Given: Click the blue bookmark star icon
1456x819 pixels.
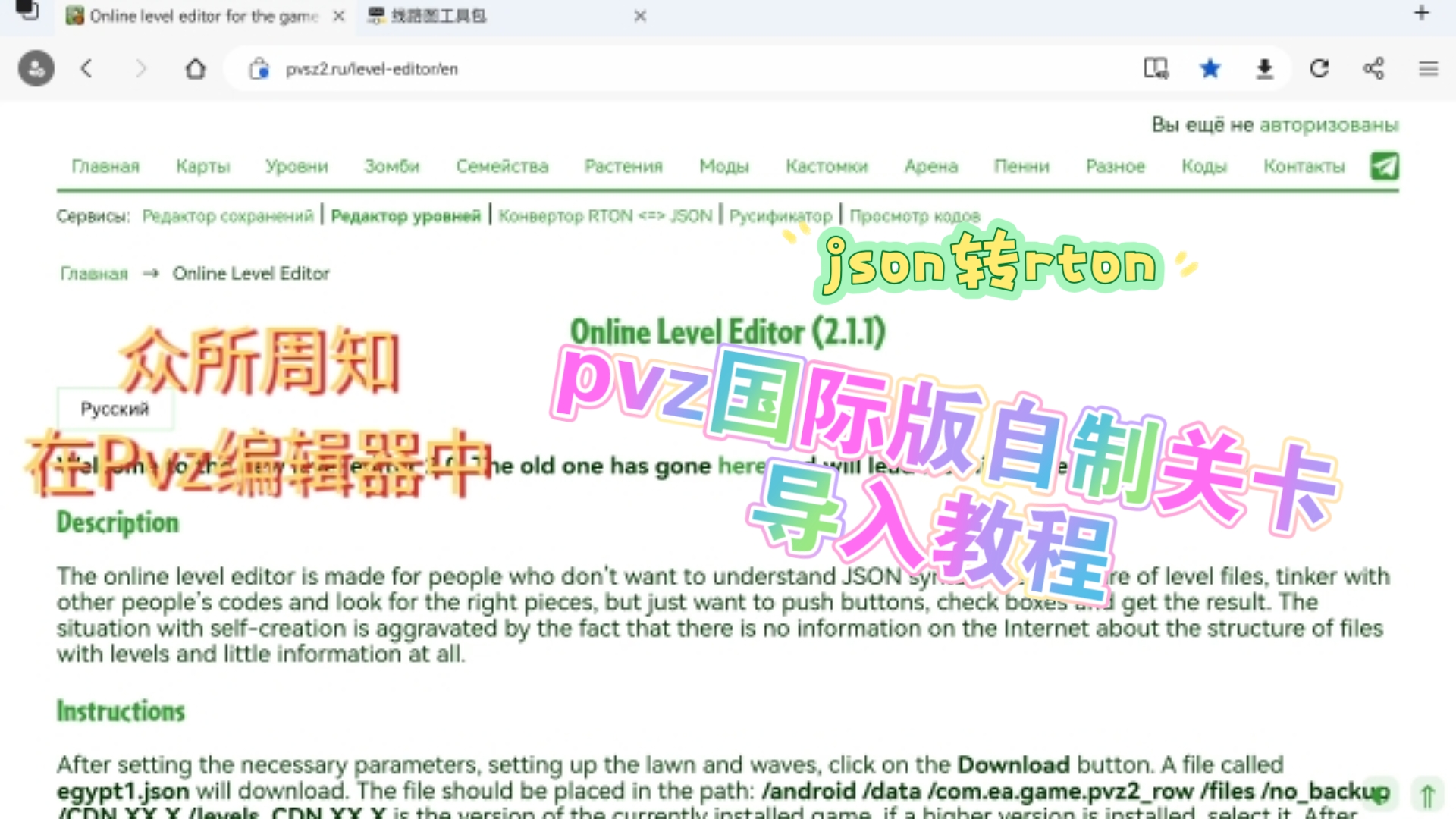Looking at the screenshot, I should (1210, 69).
